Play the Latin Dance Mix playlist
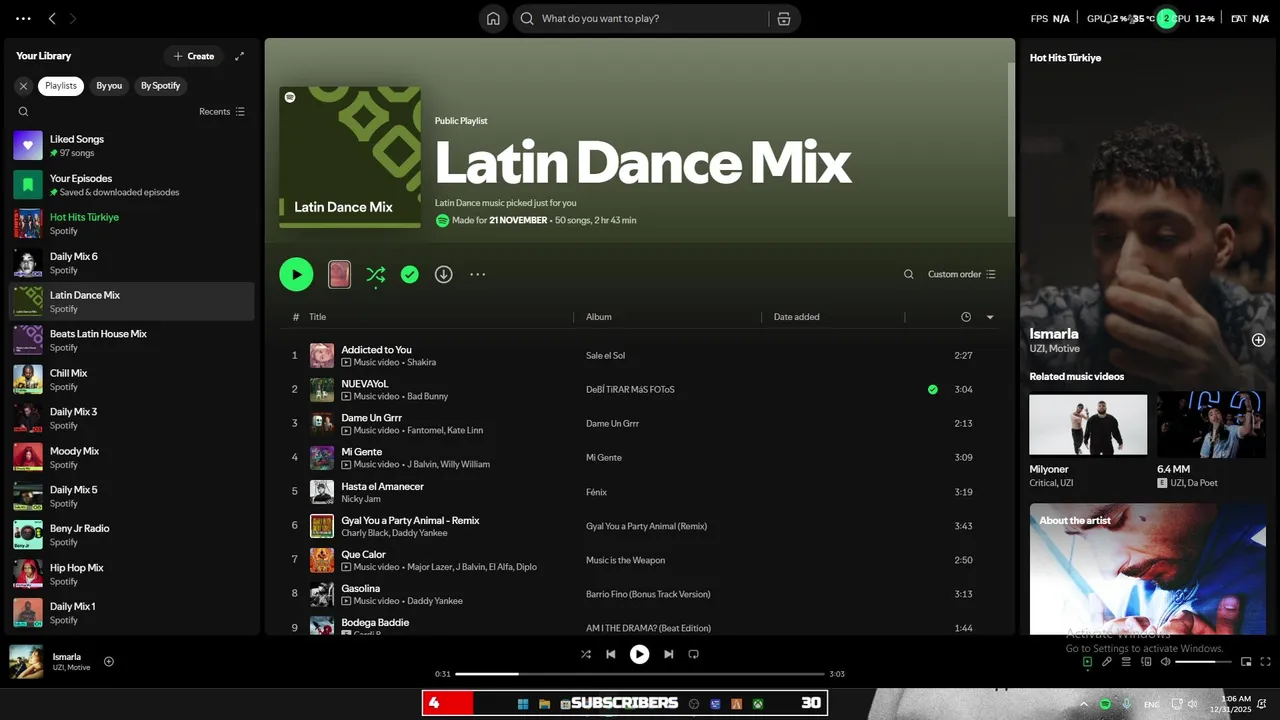This screenshot has width=1280, height=720. [x=296, y=274]
